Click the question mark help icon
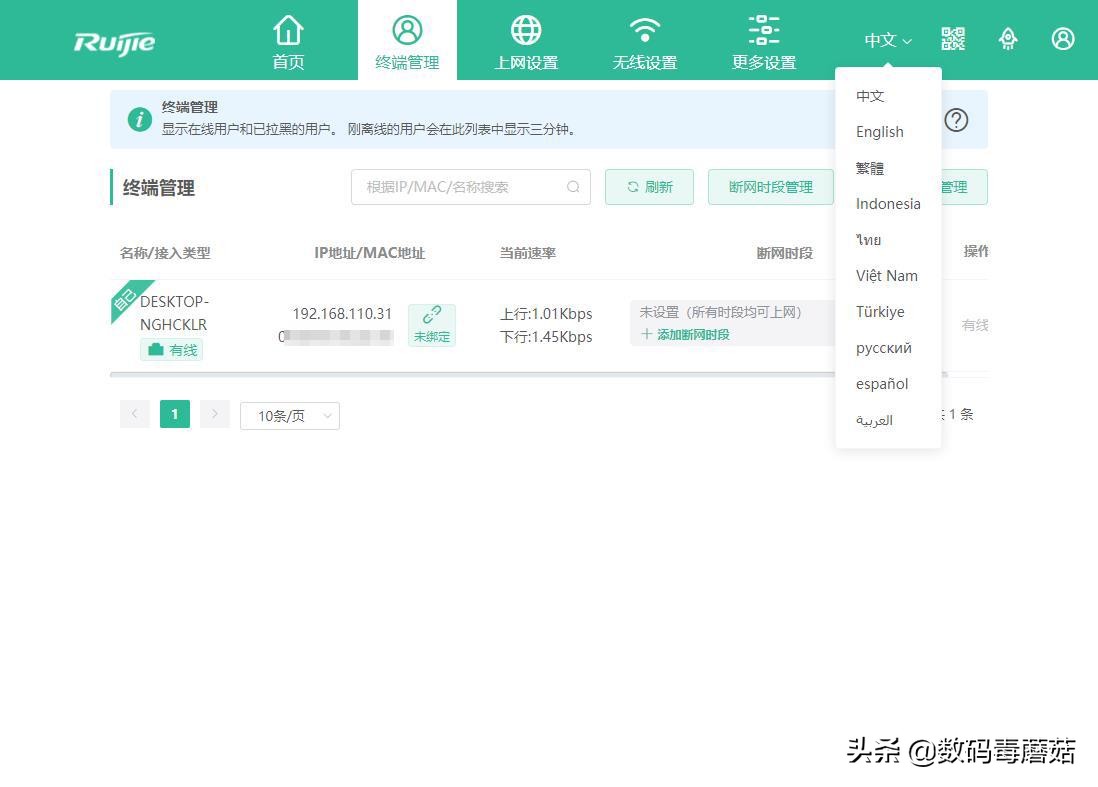The image size is (1098, 787). (956, 120)
